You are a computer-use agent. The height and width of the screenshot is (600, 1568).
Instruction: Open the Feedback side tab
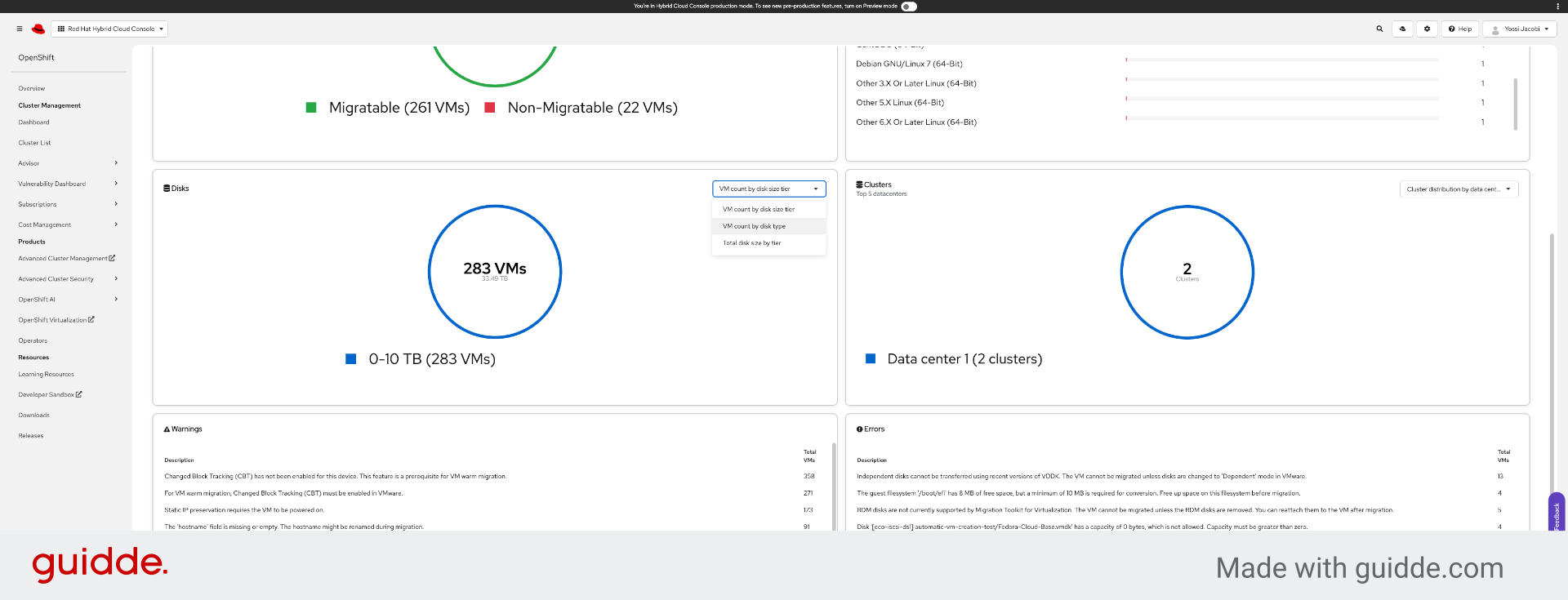(x=1557, y=513)
